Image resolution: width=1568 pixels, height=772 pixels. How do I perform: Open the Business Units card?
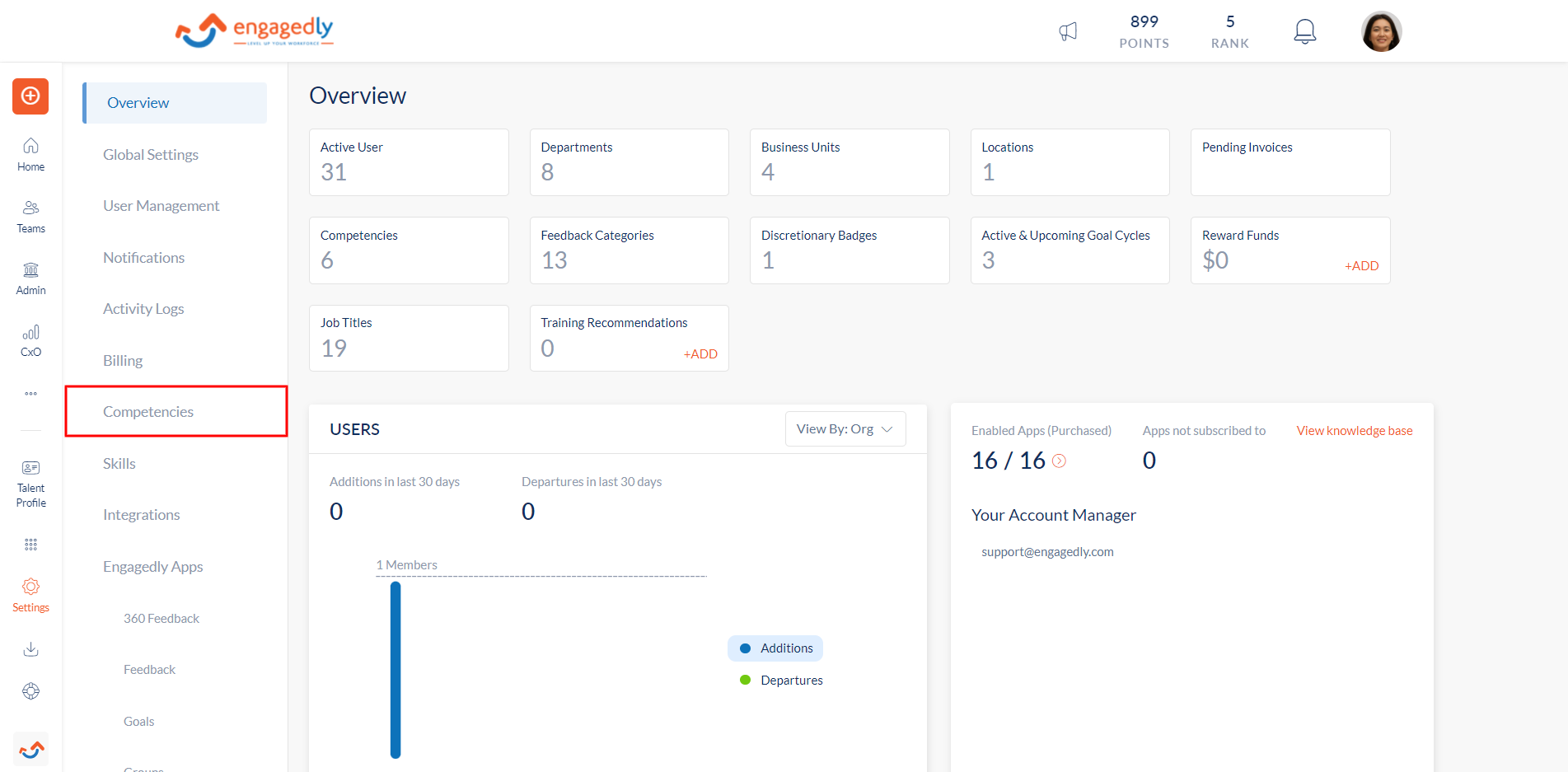[x=850, y=162]
